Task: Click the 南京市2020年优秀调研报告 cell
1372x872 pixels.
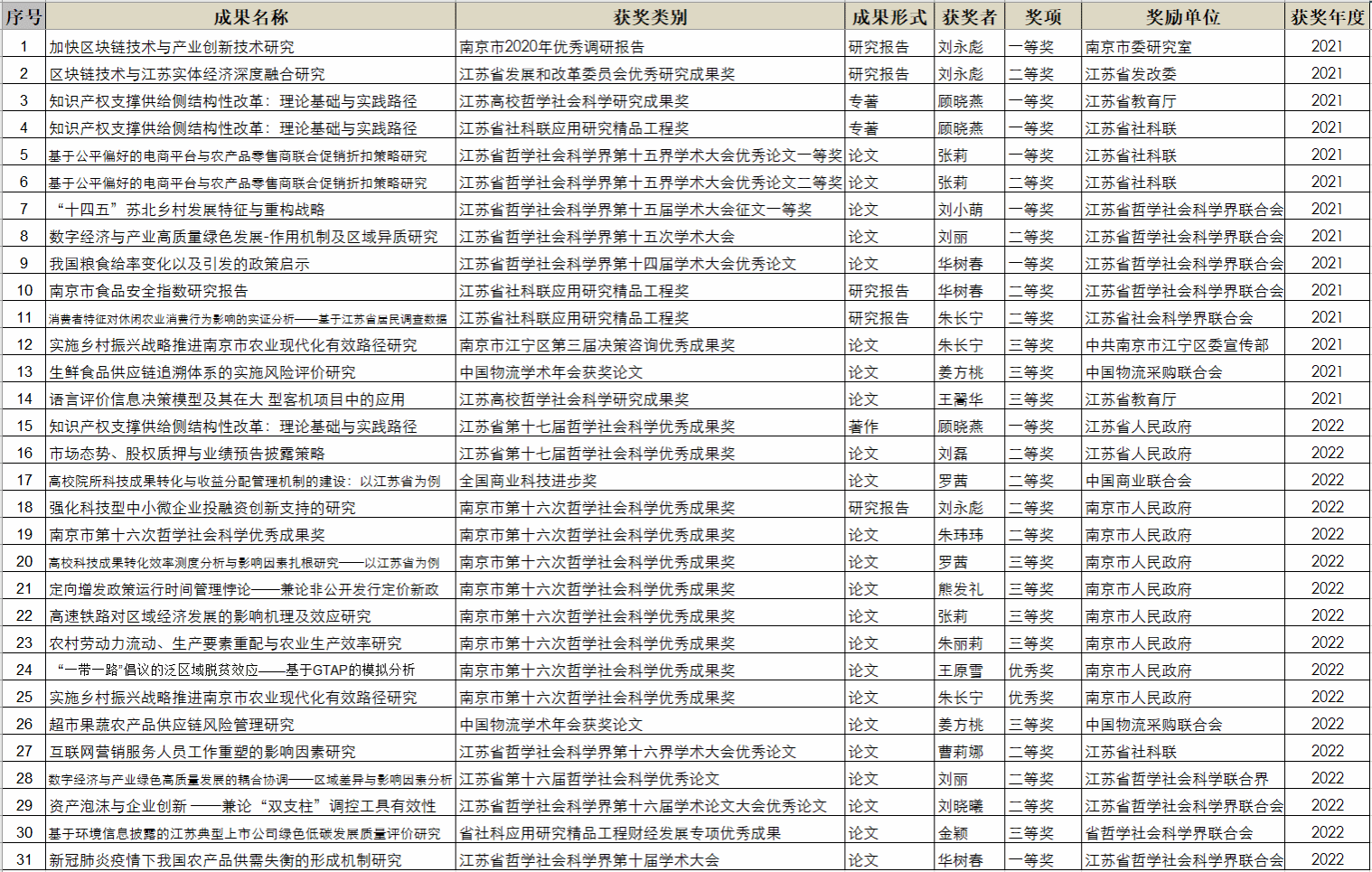Action: click(x=552, y=47)
